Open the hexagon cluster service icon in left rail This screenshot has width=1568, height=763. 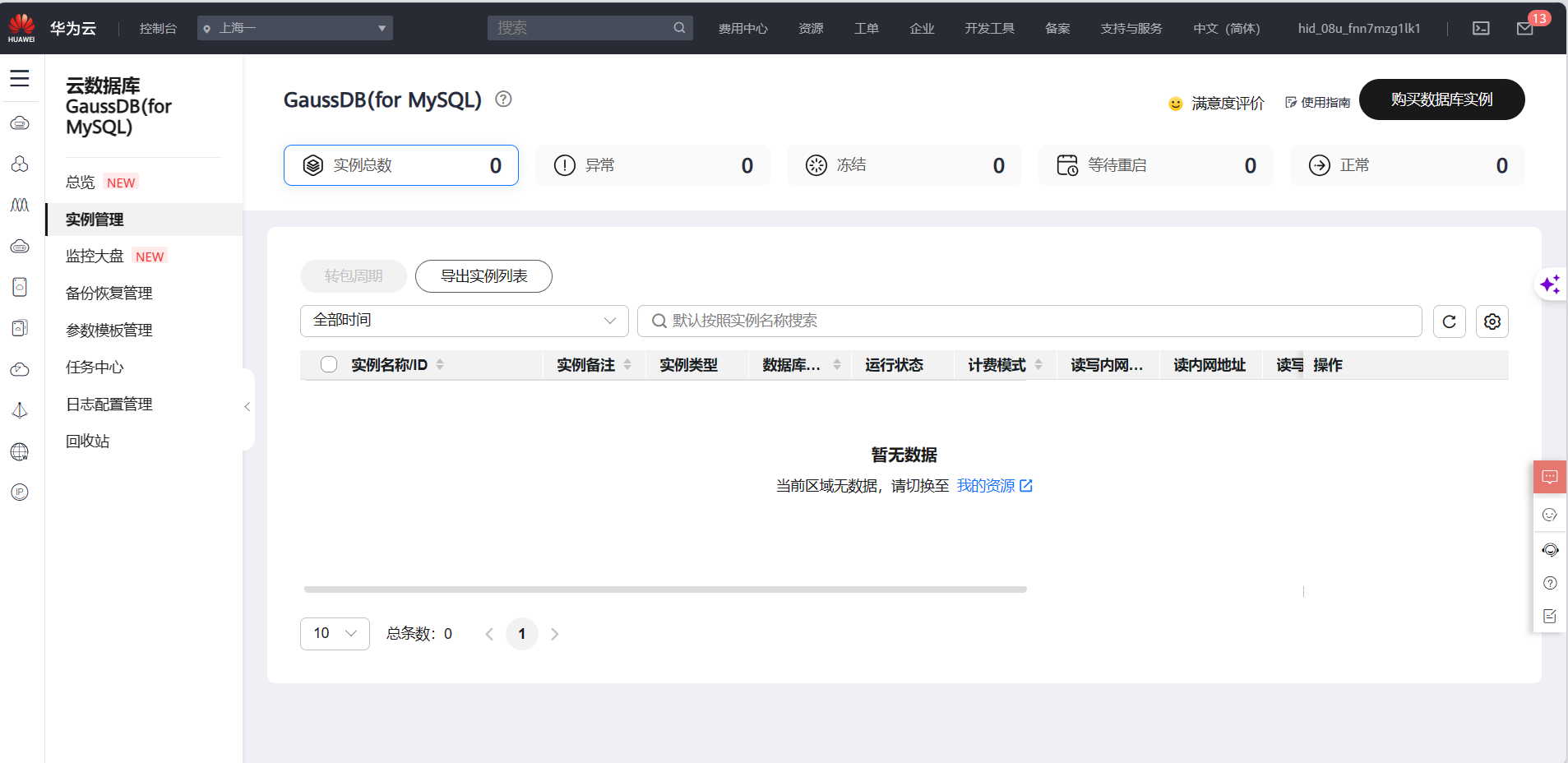(20, 164)
